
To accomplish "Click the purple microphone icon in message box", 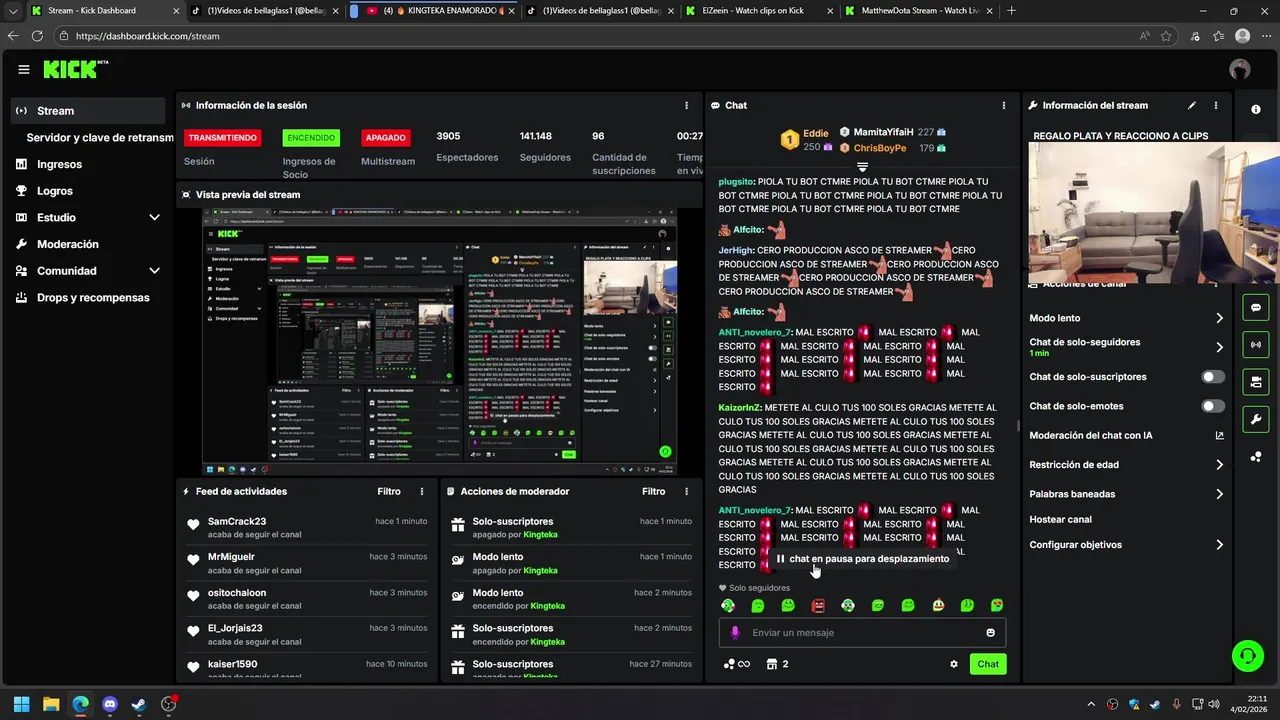I will pos(735,633).
